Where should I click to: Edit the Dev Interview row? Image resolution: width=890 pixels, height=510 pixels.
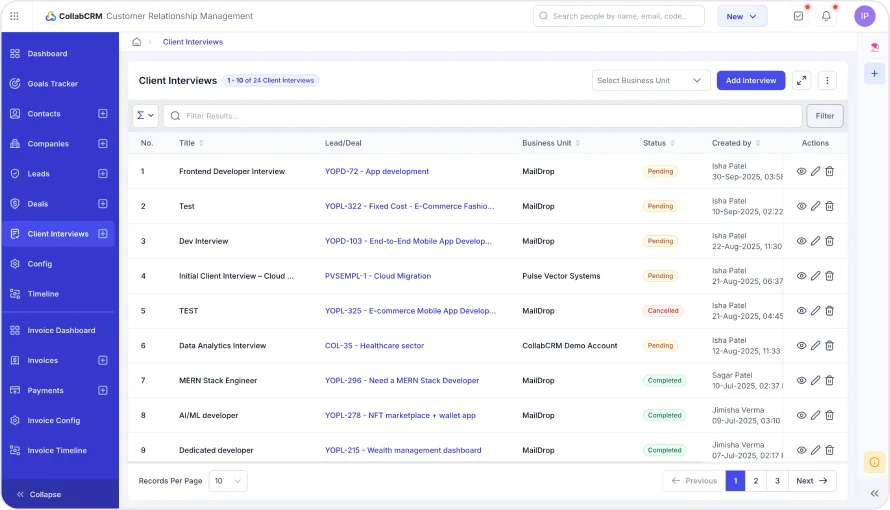[x=815, y=241]
